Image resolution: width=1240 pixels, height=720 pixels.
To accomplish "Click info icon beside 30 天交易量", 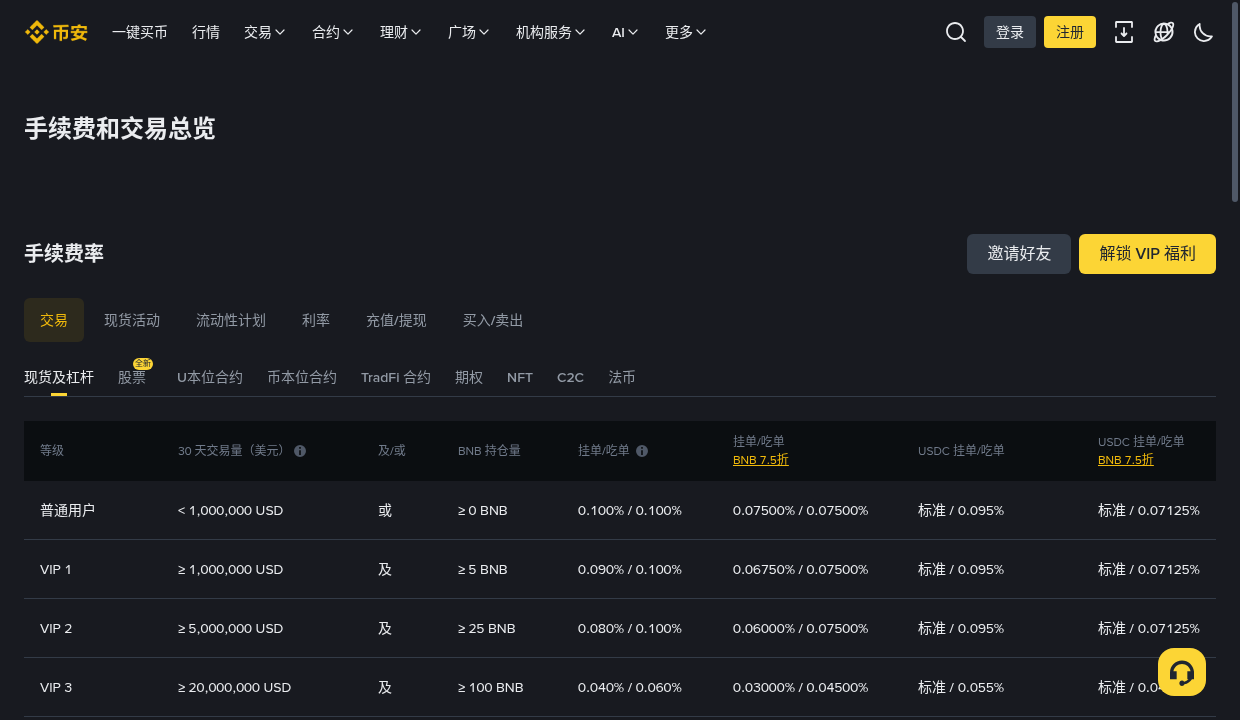I will [x=300, y=451].
